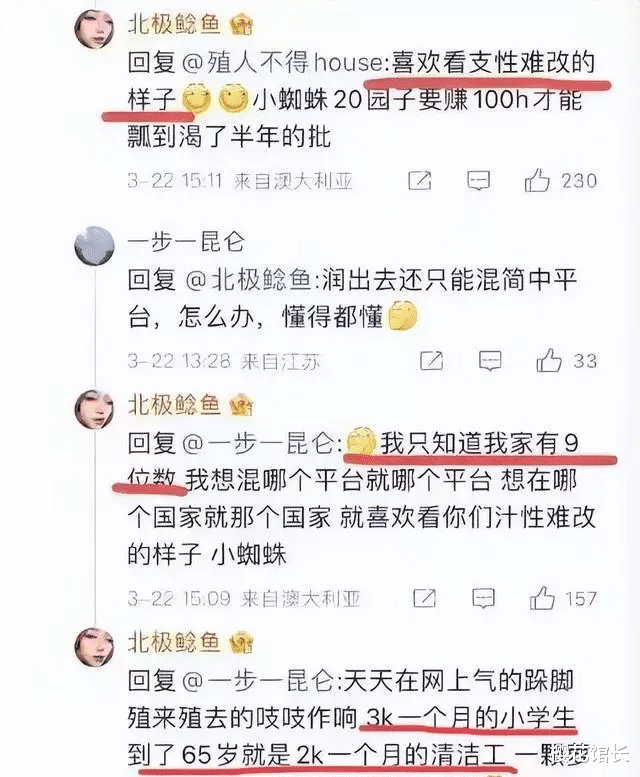Screen dimensions: 640x777
Task: Like the comment with 230 likes
Action: pyautogui.click(x=537, y=179)
